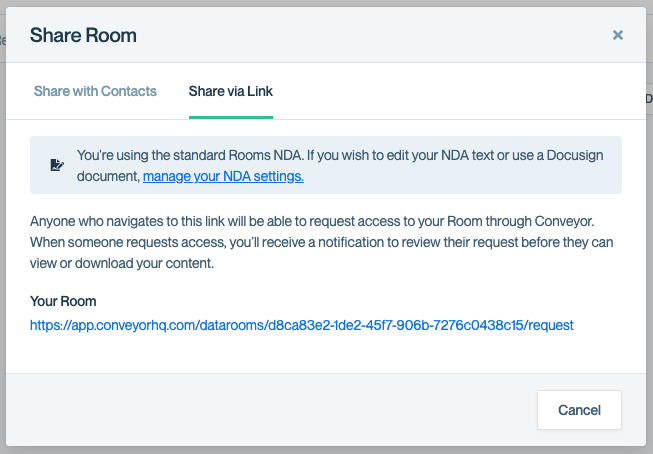The height and width of the screenshot is (454, 653).
Task: Click the Cancel button
Action: pos(579,410)
